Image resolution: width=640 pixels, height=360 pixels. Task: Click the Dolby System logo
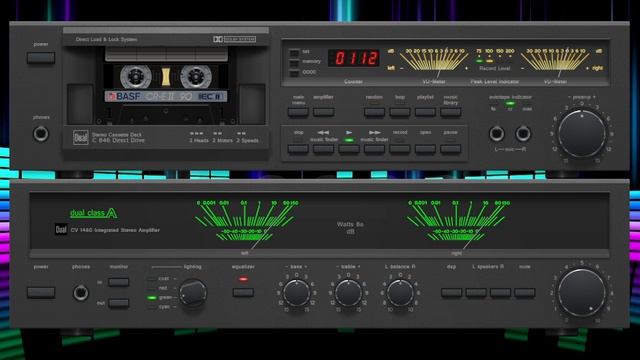click(x=234, y=39)
